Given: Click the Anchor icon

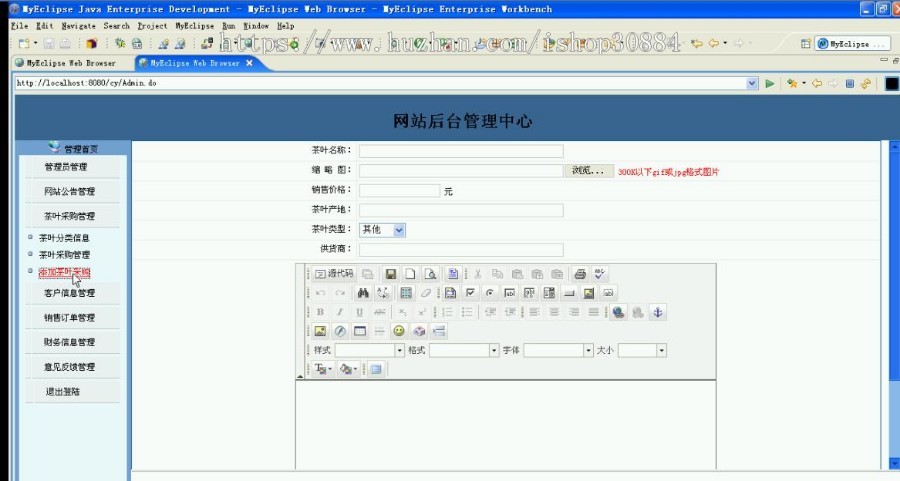Looking at the screenshot, I should coord(658,312).
